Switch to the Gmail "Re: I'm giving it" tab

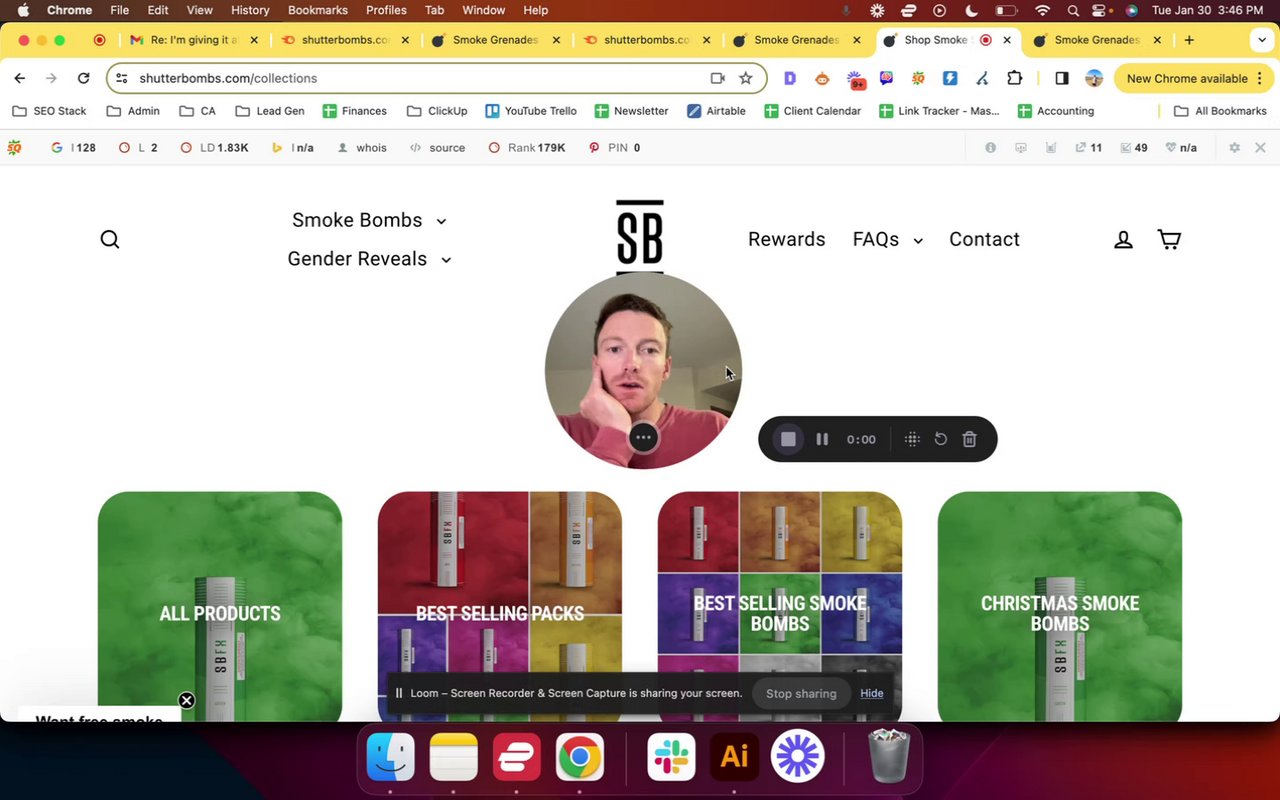point(194,40)
